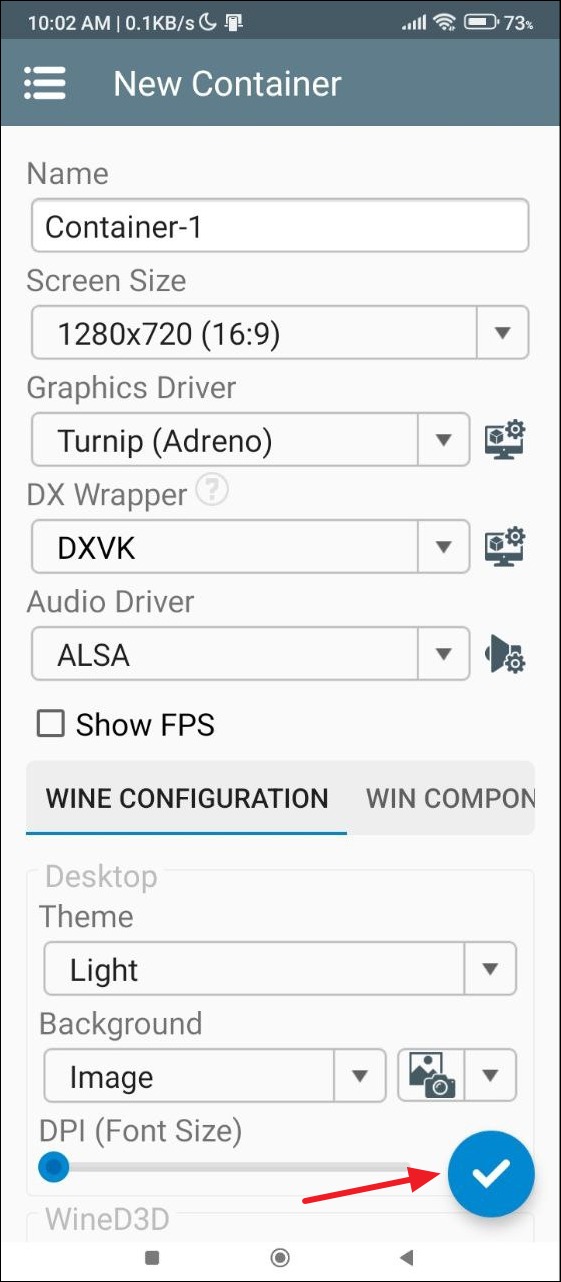
Task: Open the hamburger navigation menu
Action: tap(45, 83)
